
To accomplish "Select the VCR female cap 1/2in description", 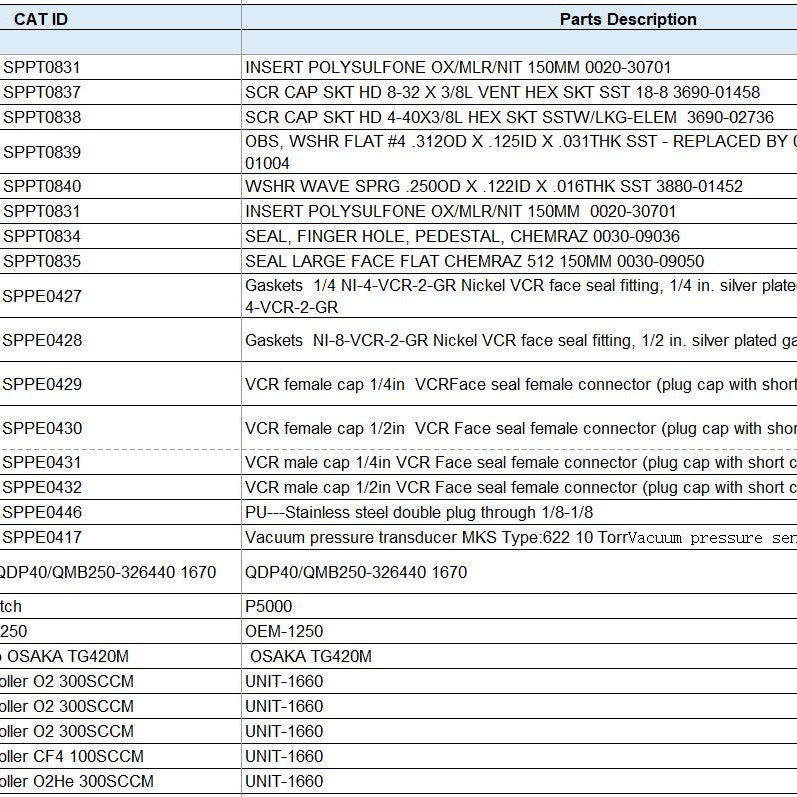I will click(x=520, y=428).
